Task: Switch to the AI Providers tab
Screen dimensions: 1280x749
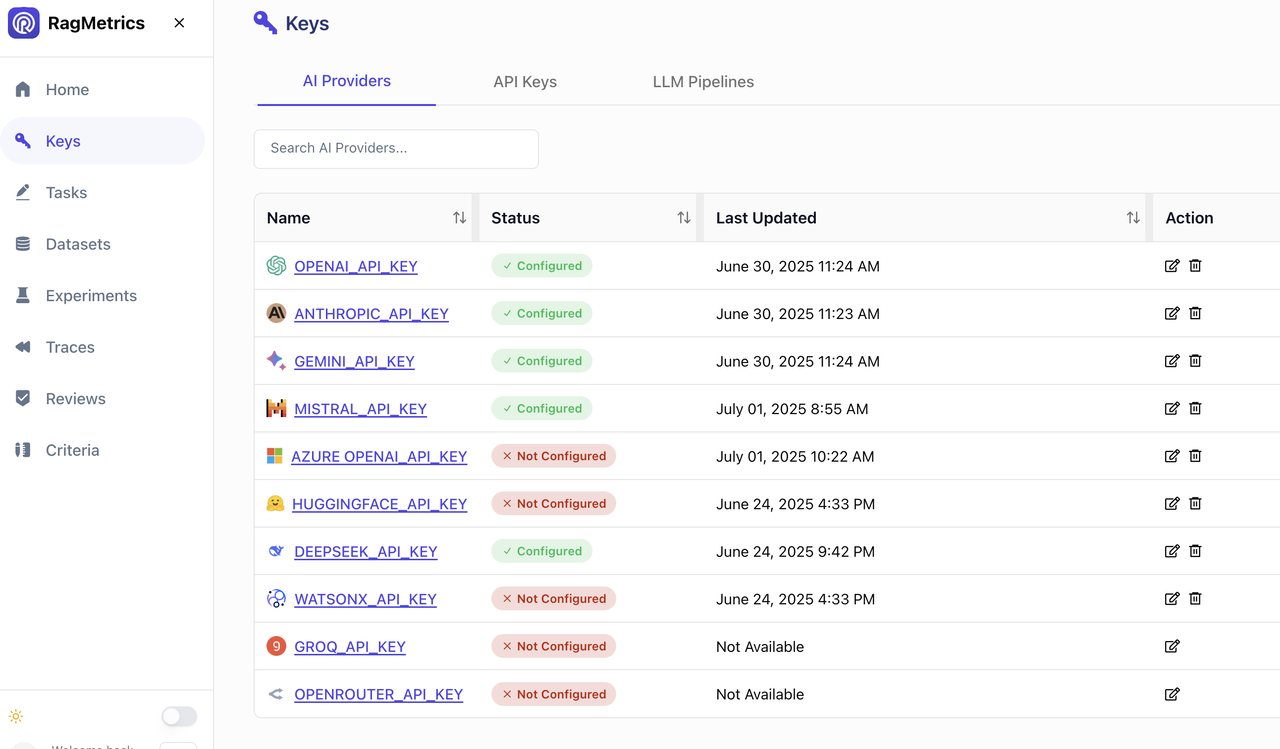Action: 347,81
